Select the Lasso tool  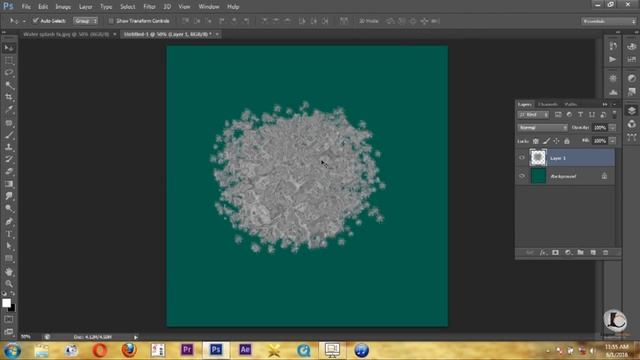click(x=9, y=73)
